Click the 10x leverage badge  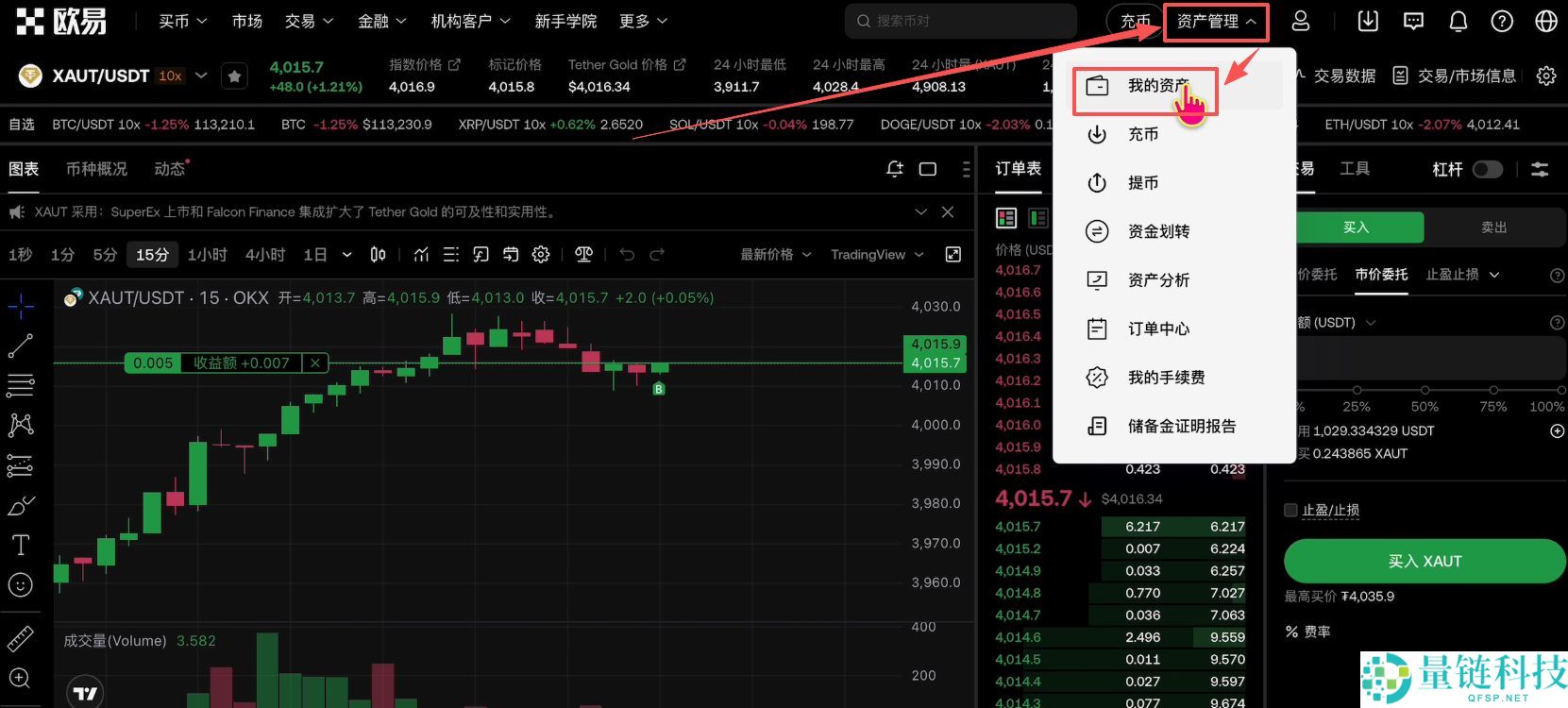[x=170, y=76]
